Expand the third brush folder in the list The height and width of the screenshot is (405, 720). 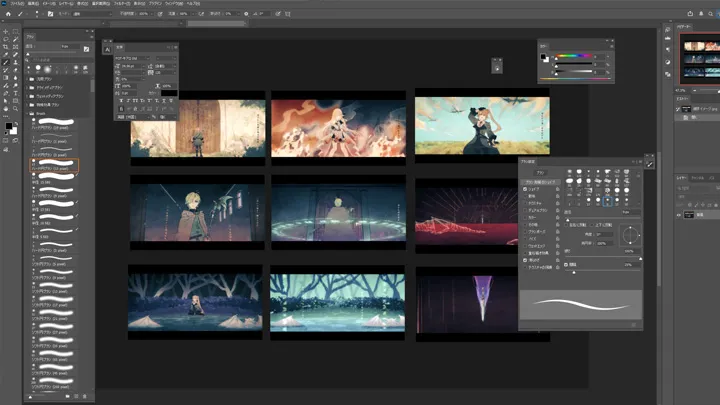point(27,96)
